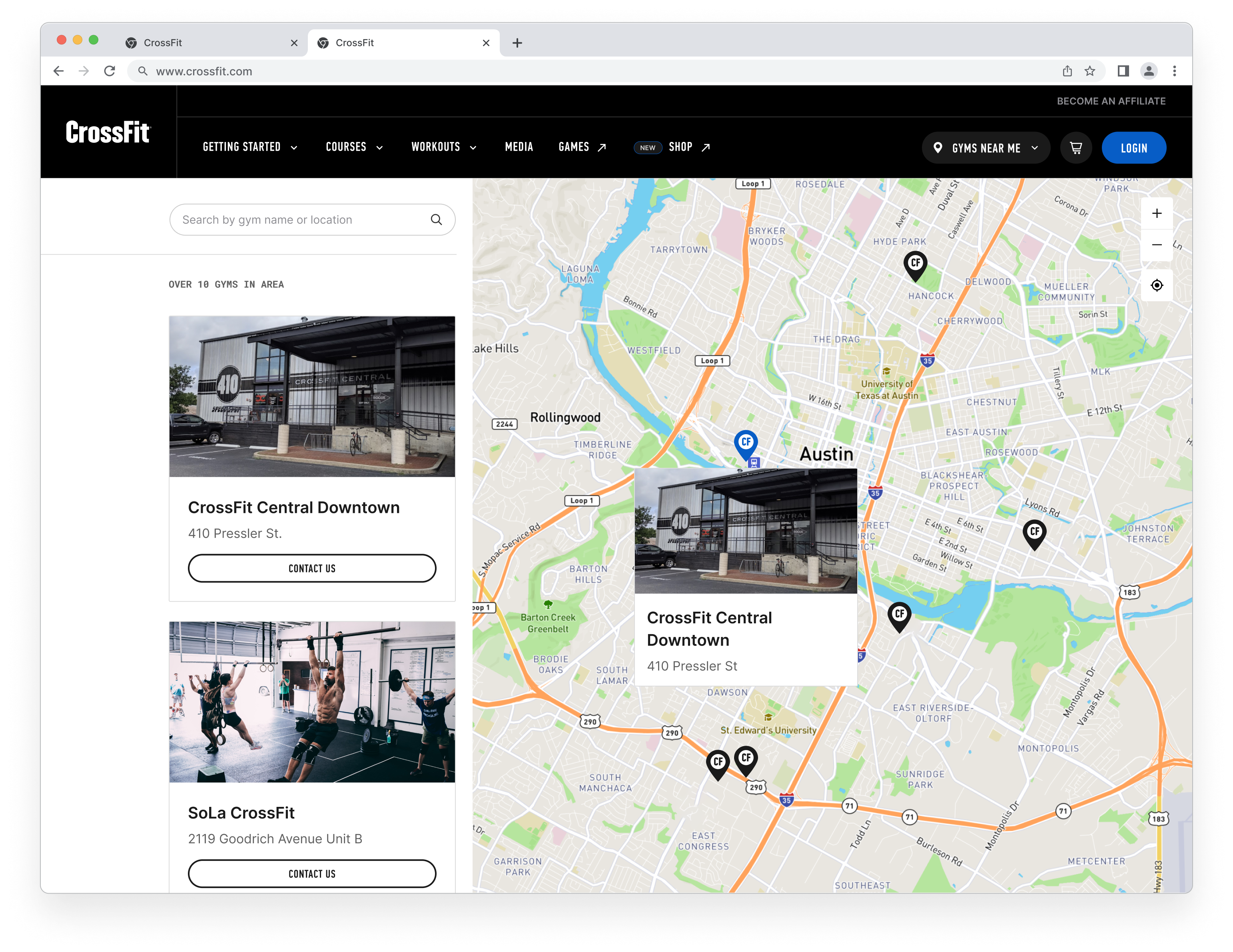Center map on my location
Image resolution: width=1233 pixels, height=952 pixels.
pos(1157,285)
